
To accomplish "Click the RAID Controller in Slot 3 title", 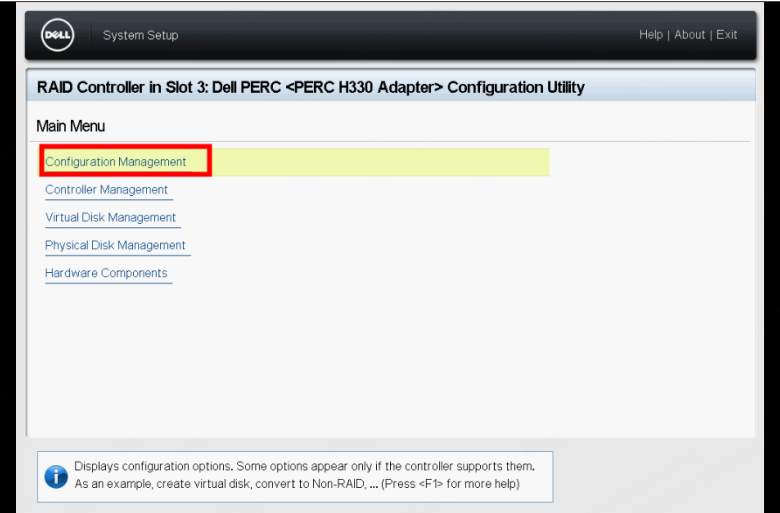I will point(310,88).
